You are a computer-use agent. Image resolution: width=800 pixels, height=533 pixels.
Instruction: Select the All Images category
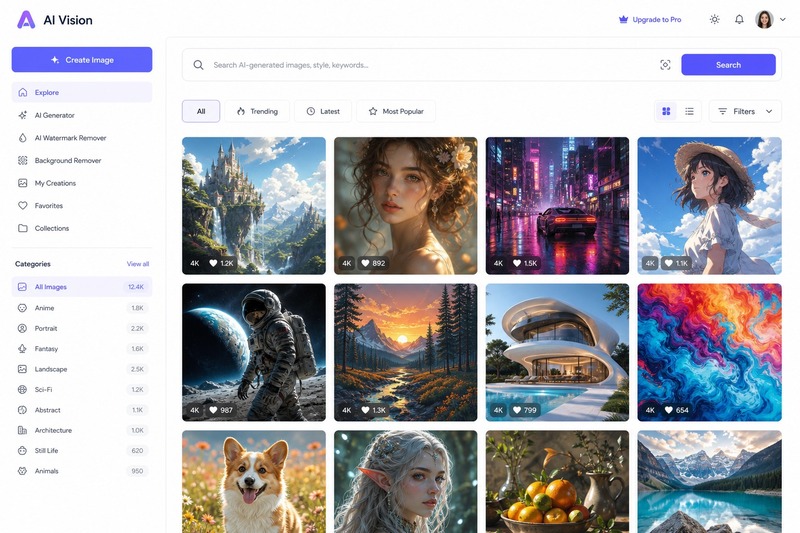82,287
